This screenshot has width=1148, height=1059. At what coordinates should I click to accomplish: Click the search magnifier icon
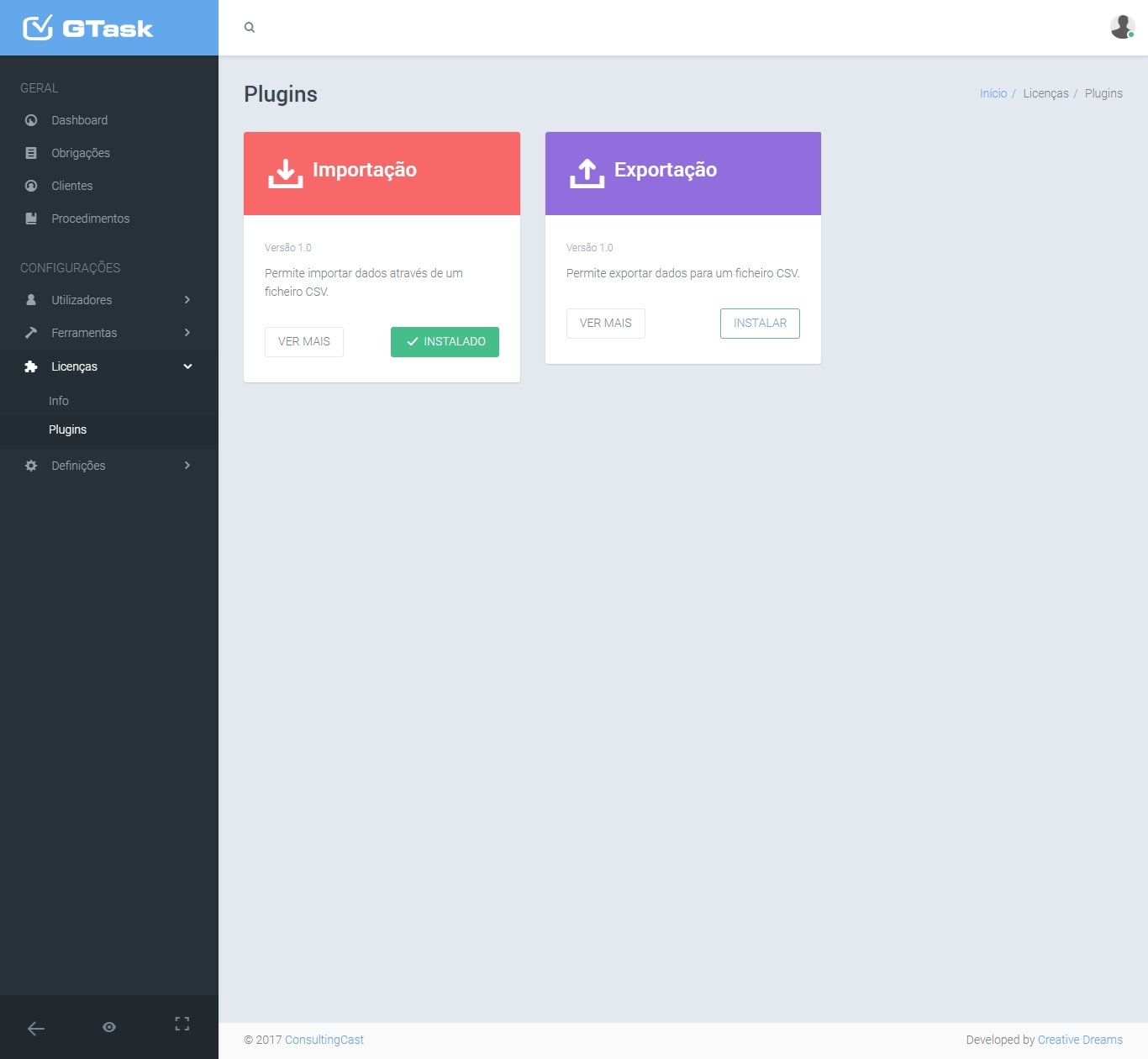[250, 28]
